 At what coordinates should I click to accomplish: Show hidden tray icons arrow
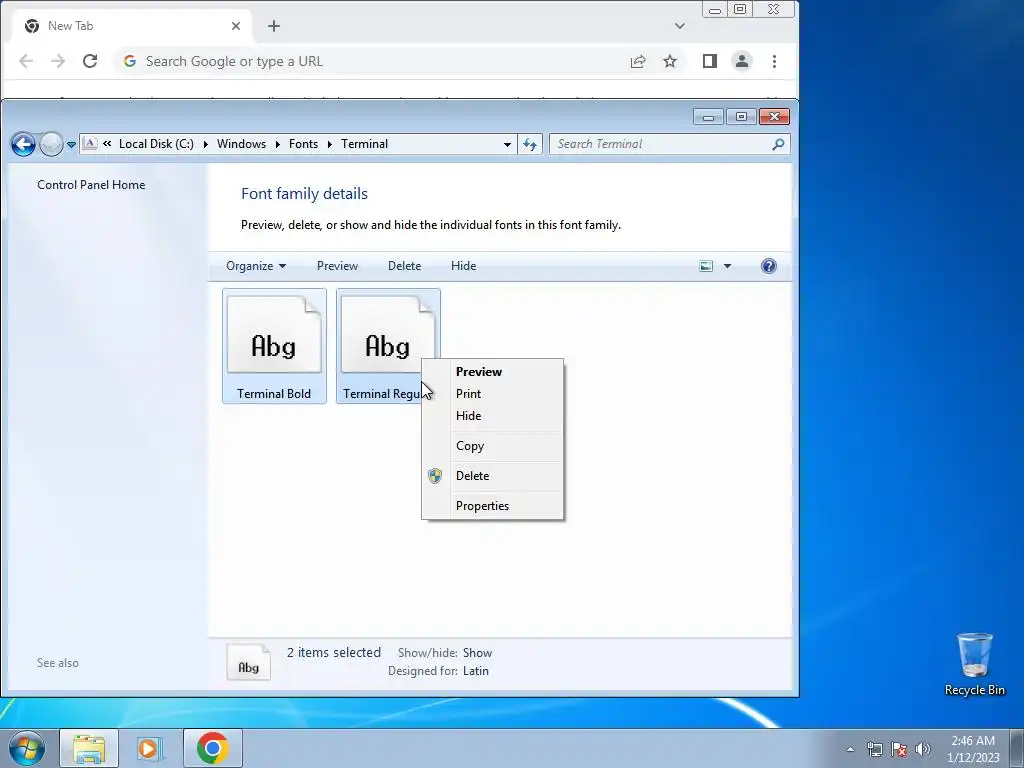(850, 749)
